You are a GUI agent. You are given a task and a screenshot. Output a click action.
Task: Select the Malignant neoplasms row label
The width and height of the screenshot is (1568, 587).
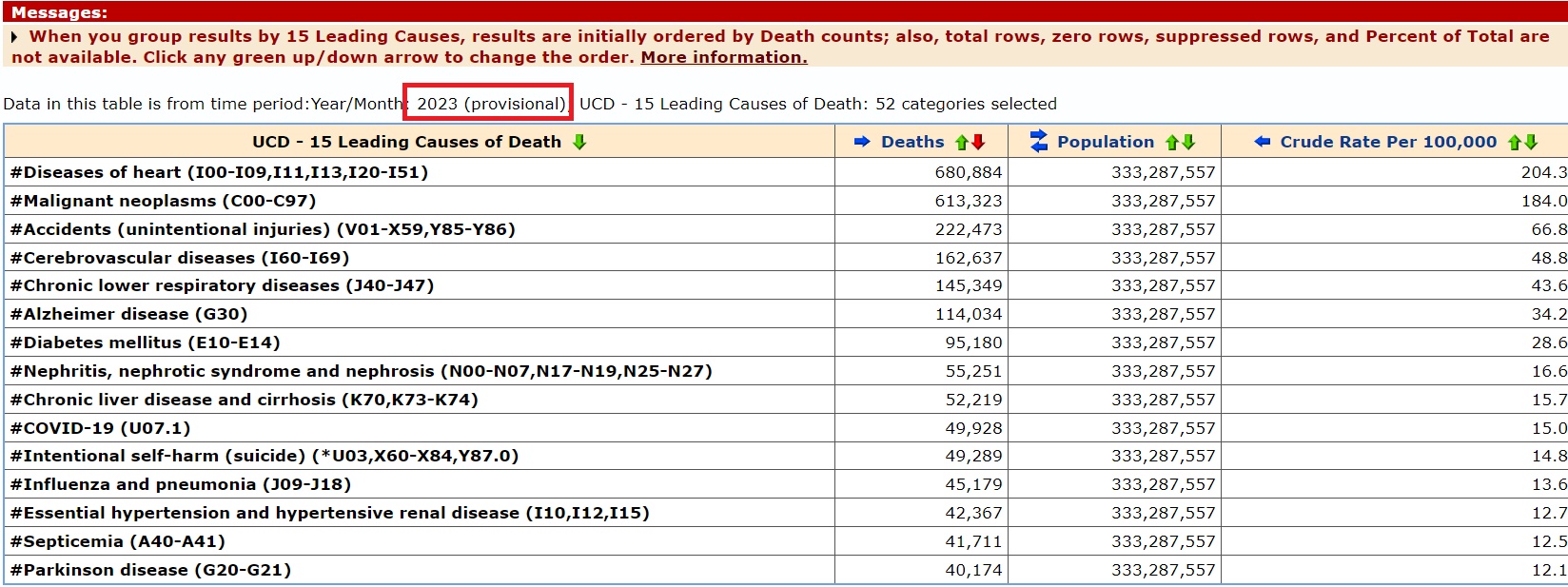point(163,201)
